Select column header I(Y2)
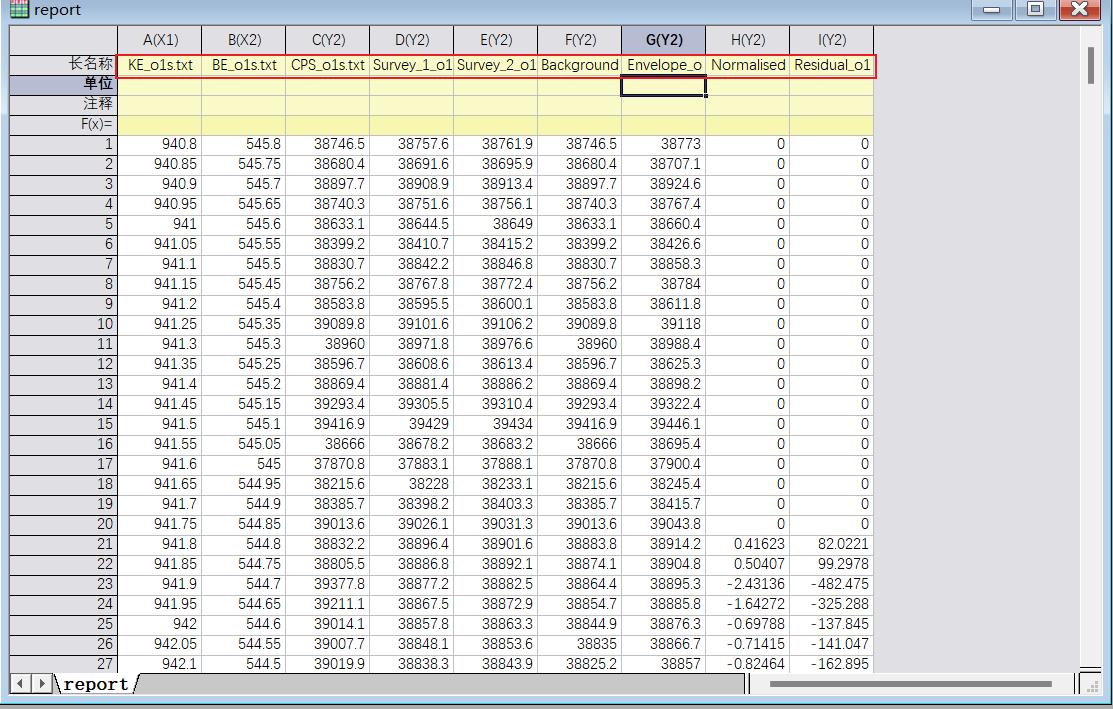 (x=831, y=40)
